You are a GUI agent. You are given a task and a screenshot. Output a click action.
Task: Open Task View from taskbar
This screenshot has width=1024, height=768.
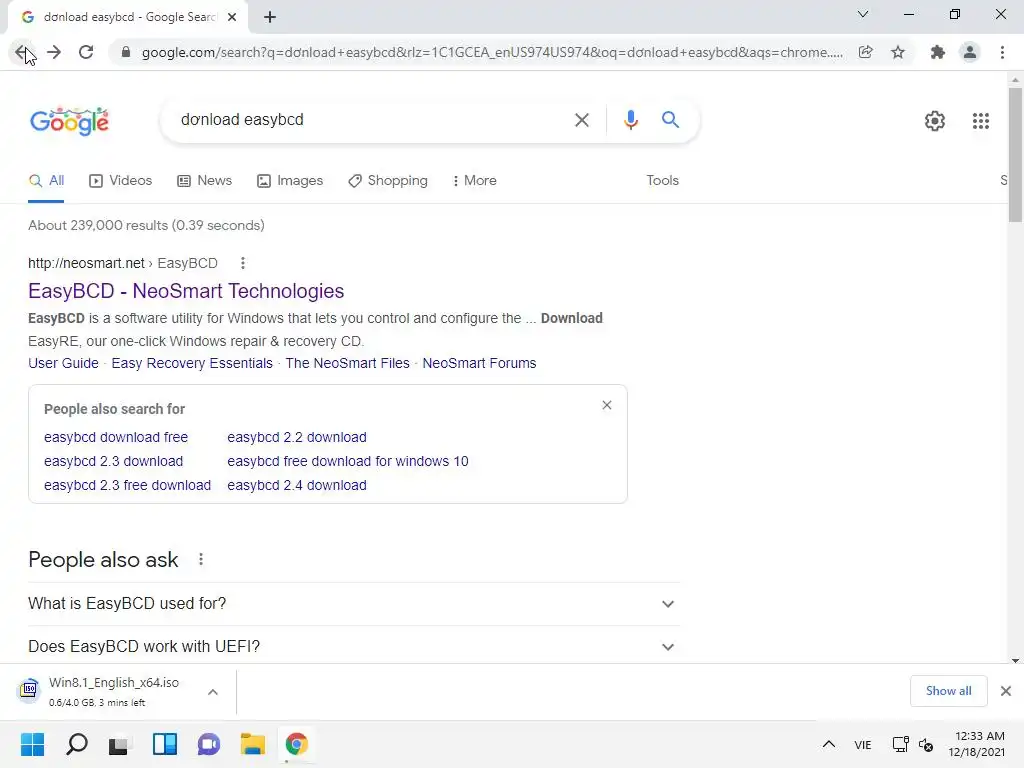click(120, 744)
